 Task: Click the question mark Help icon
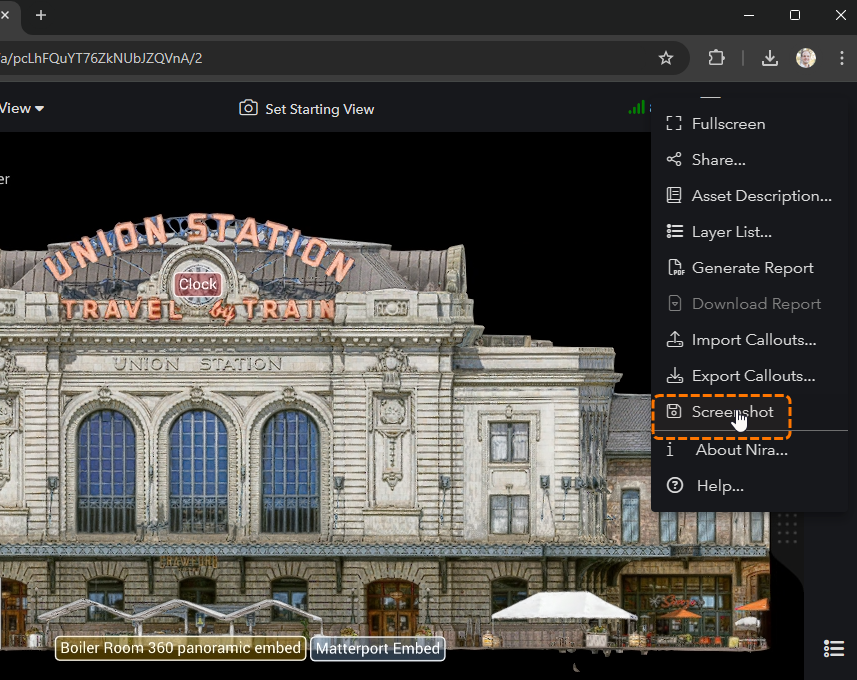[675, 485]
